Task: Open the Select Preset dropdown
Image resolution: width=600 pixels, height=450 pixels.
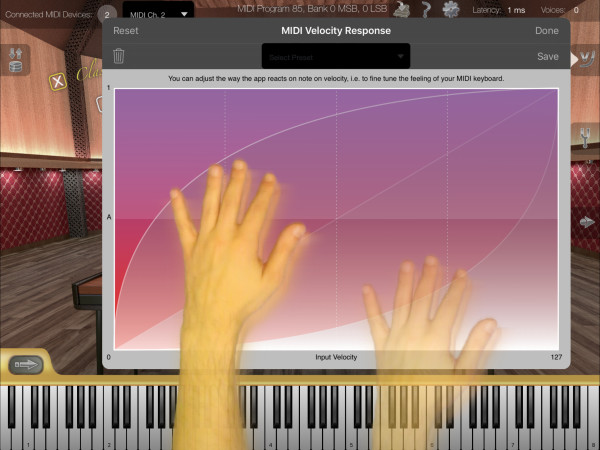Action: coord(336,56)
